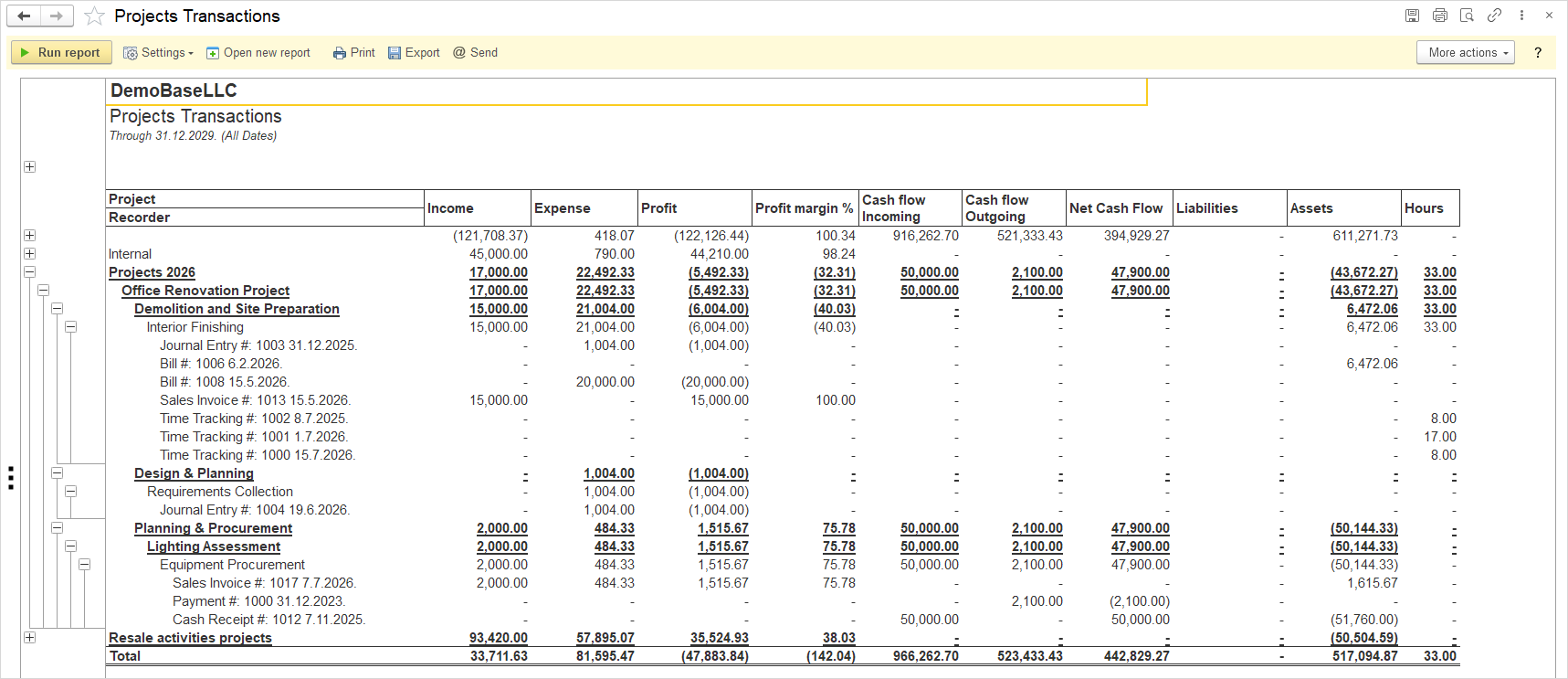Collapse the Lighting Assessment group
Viewport: 1568px width, 679px height.
70,546
